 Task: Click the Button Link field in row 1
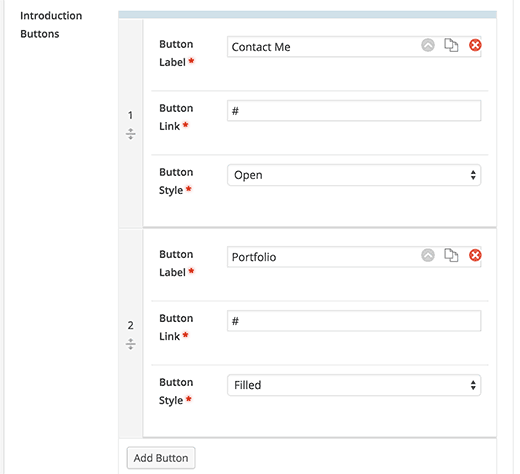pos(354,111)
